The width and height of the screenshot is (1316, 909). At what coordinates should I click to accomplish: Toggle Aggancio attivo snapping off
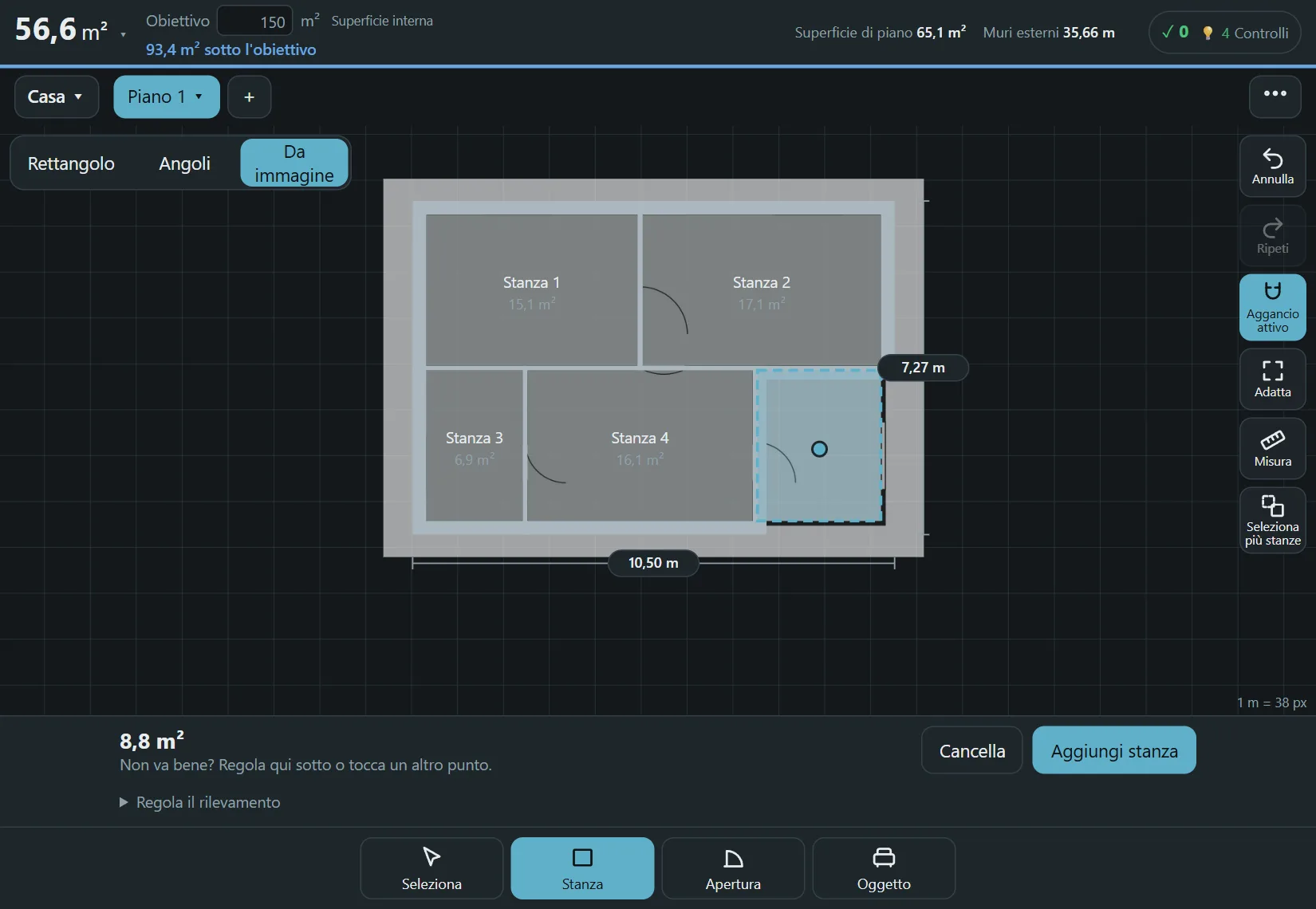1272,307
